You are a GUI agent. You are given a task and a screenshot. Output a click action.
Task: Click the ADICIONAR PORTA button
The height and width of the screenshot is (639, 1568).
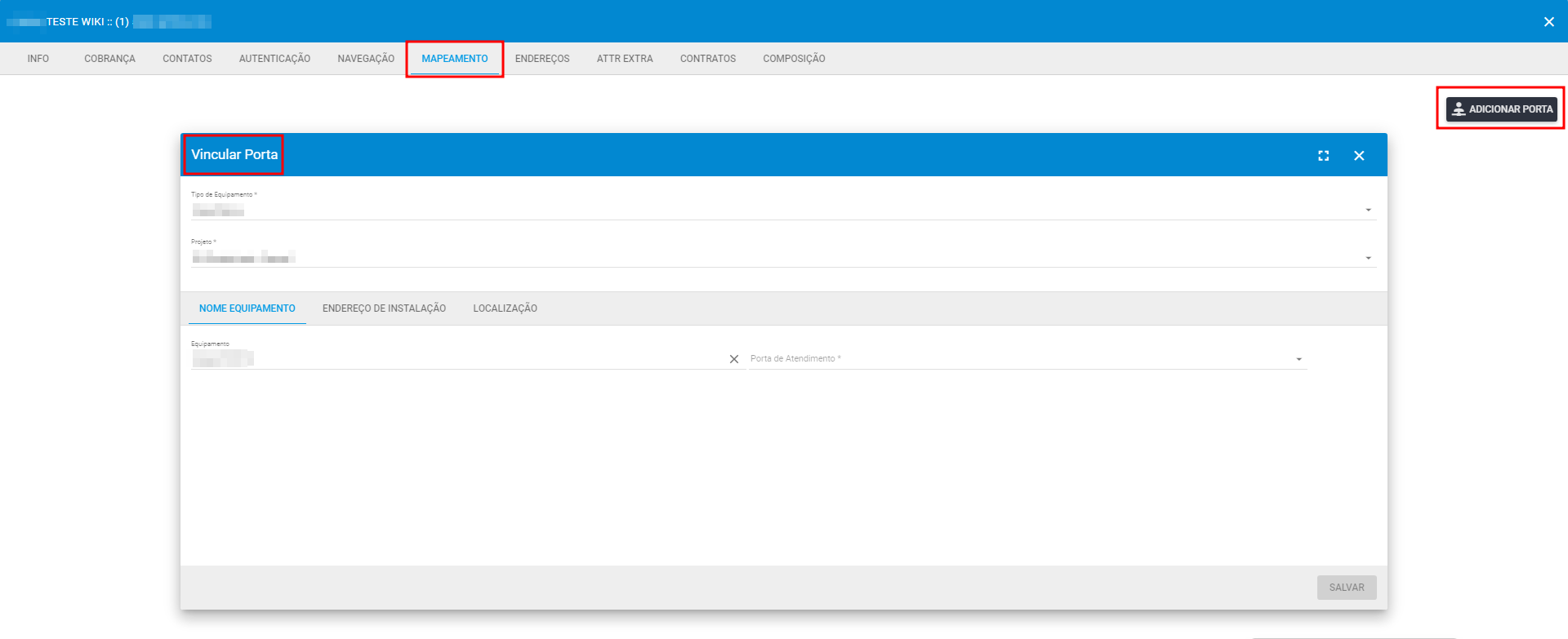1501,109
